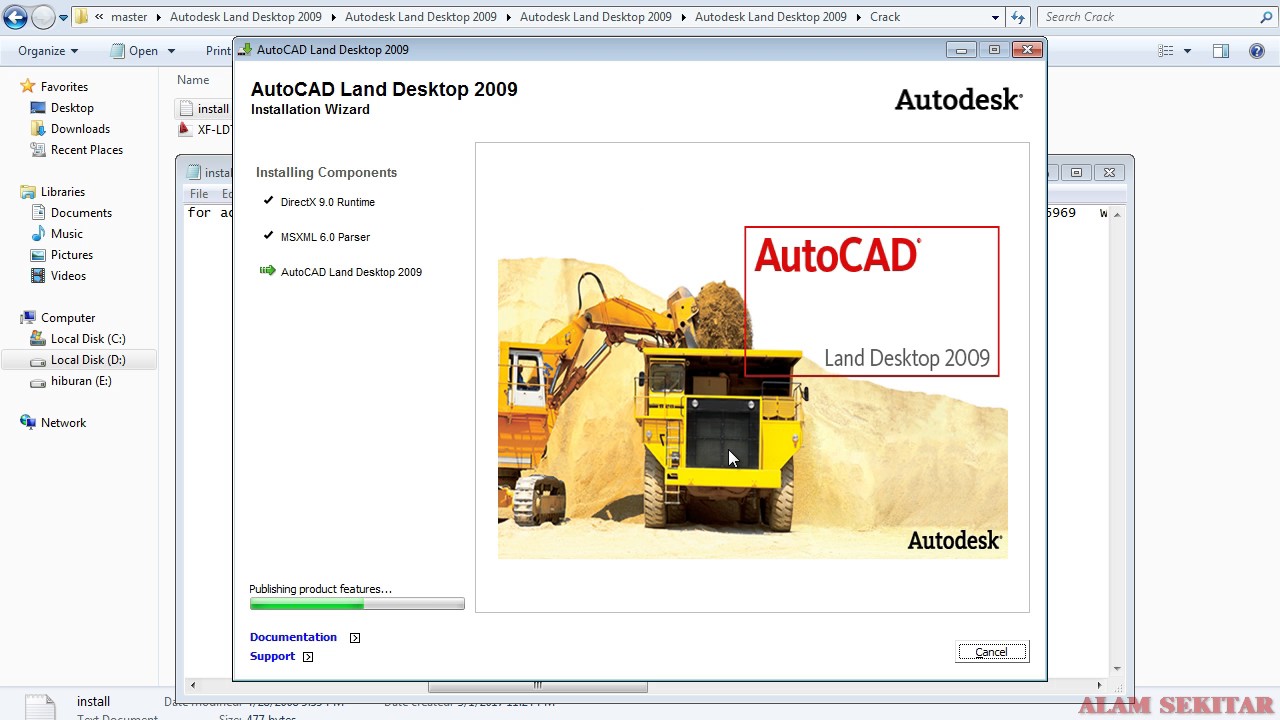Viewport: 1280px width, 720px height.
Task: Click the Notepad scroll up arrow
Action: pyautogui.click(x=1117, y=214)
